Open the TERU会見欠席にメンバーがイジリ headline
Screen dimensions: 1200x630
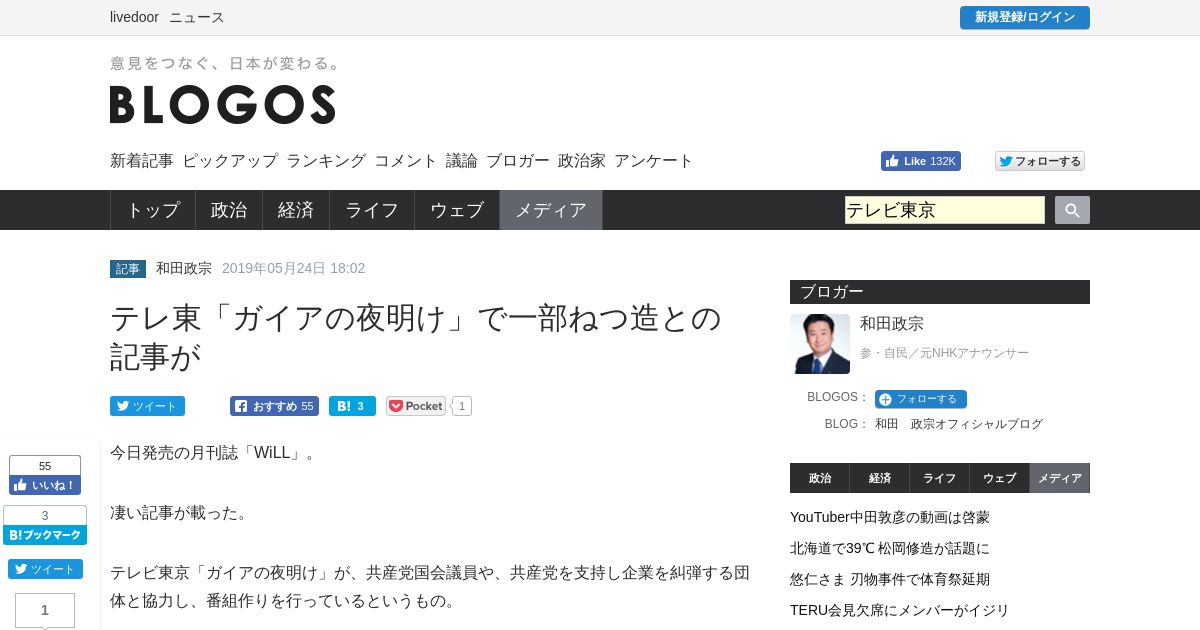point(900,610)
